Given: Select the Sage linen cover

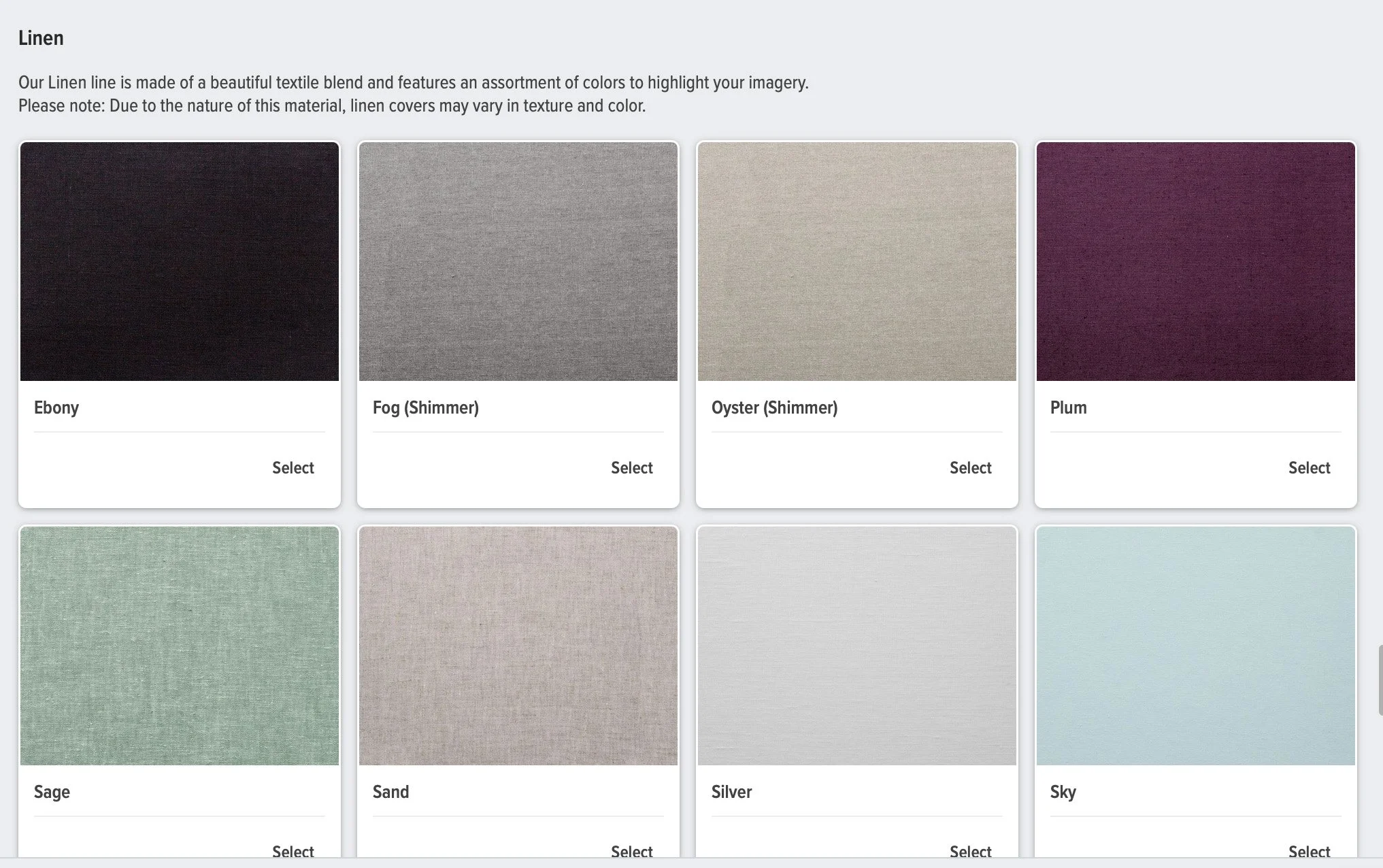Looking at the screenshot, I should tap(293, 850).
